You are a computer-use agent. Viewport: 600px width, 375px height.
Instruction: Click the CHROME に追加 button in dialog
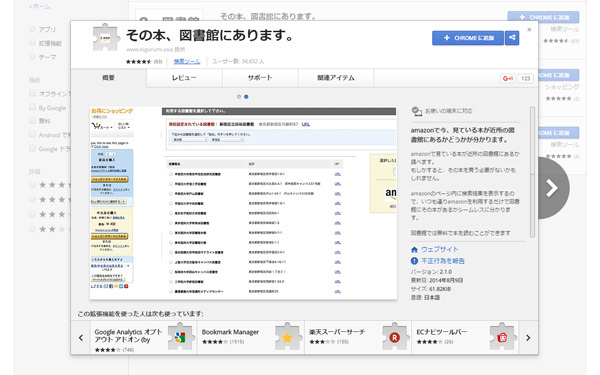click(468, 38)
